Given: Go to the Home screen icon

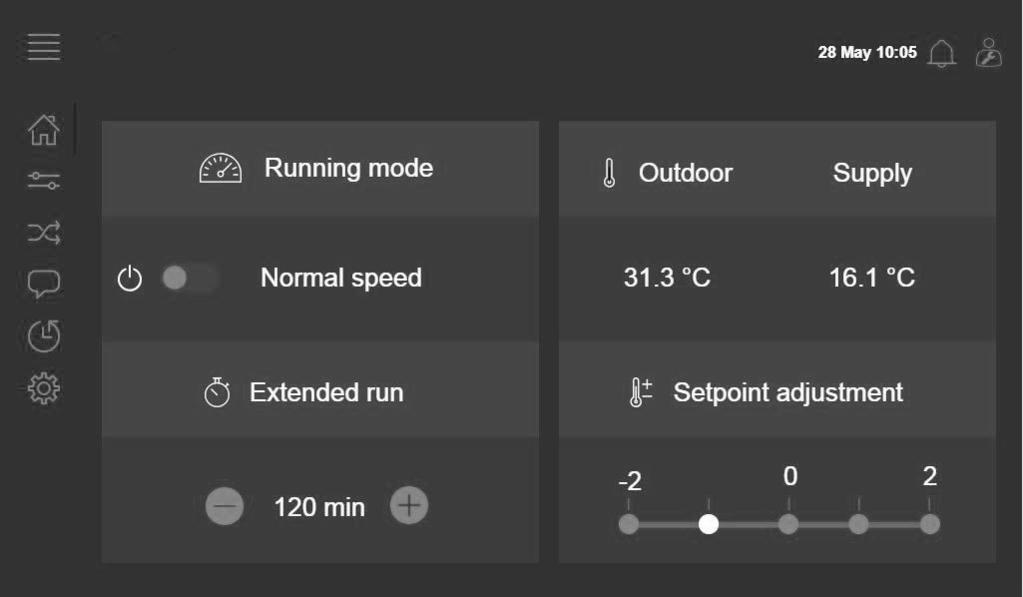Looking at the screenshot, I should pos(44,130).
